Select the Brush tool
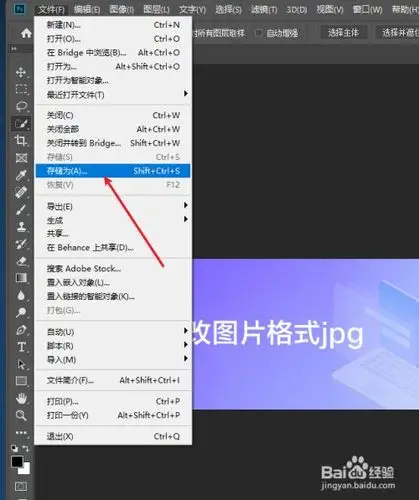The image size is (419, 500). (21, 210)
